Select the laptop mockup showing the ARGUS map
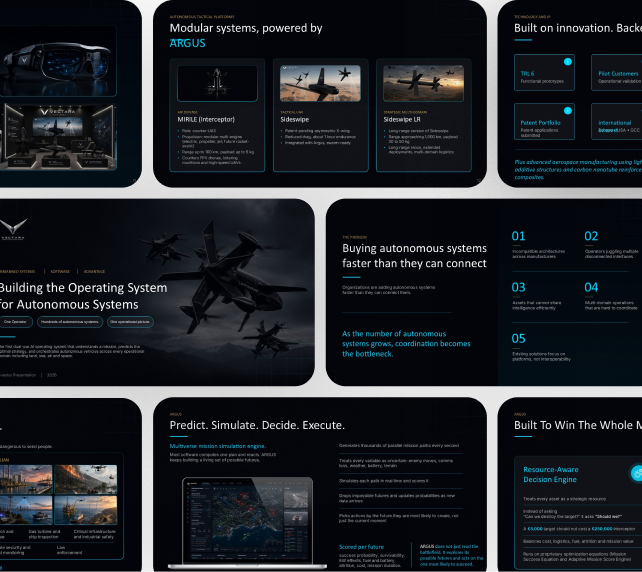 (x=247, y=523)
